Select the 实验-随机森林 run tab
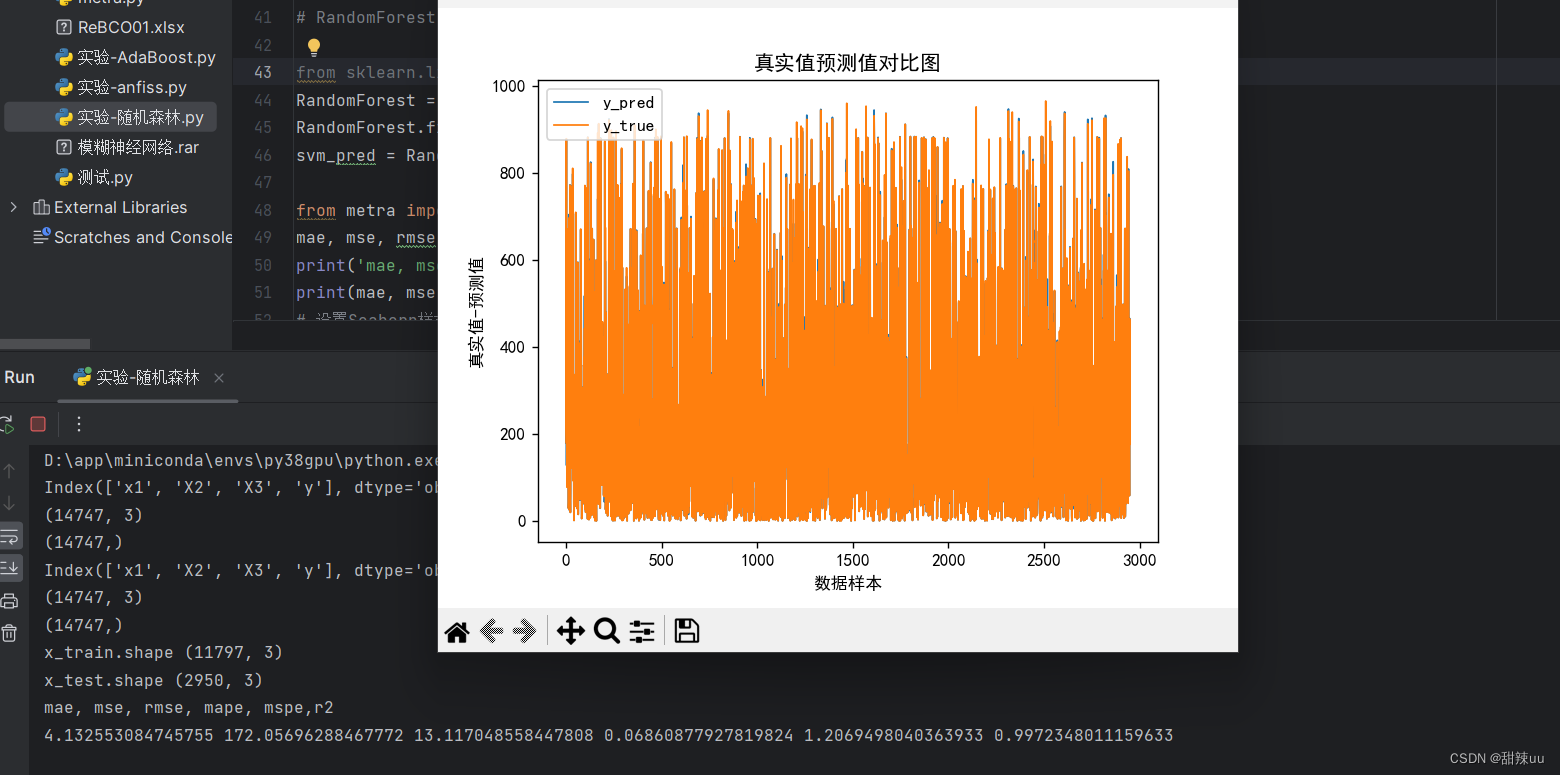This screenshot has height=775, width=1560. pyautogui.click(x=146, y=377)
